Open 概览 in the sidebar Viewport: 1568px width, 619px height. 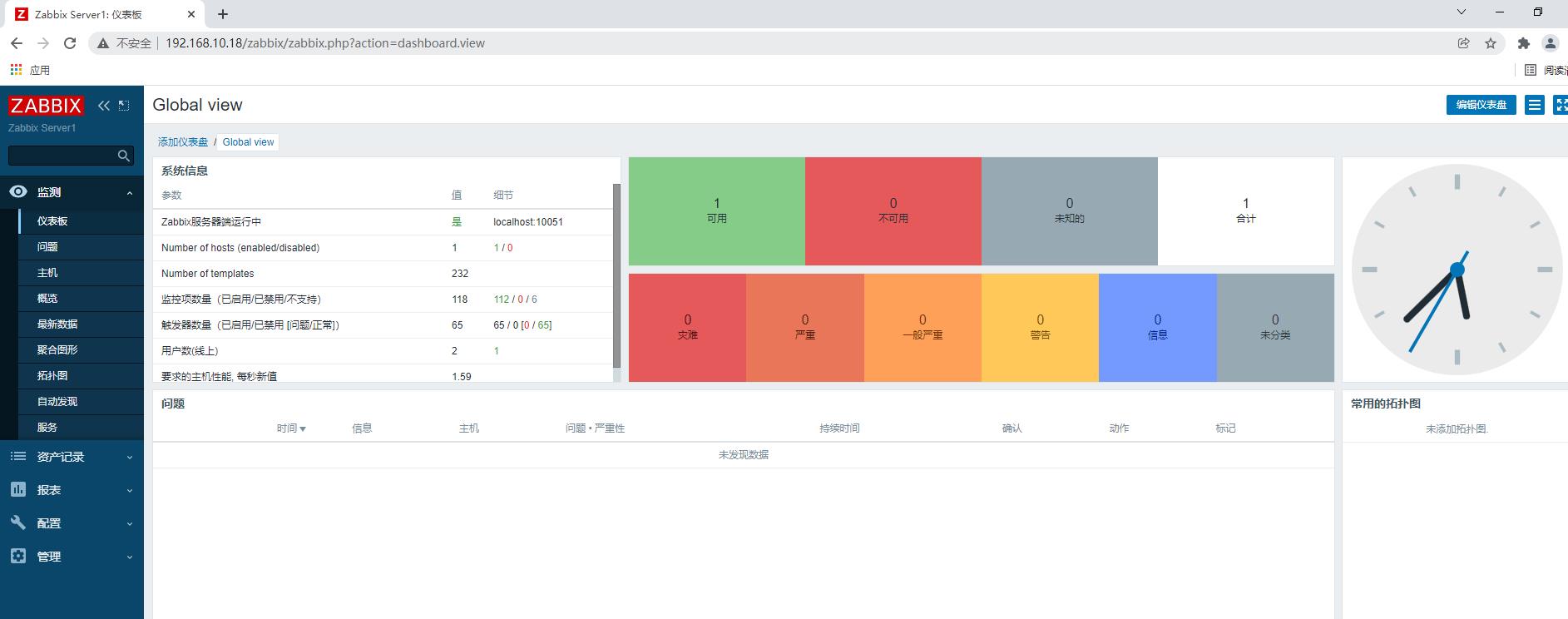[x=81, y=299]
